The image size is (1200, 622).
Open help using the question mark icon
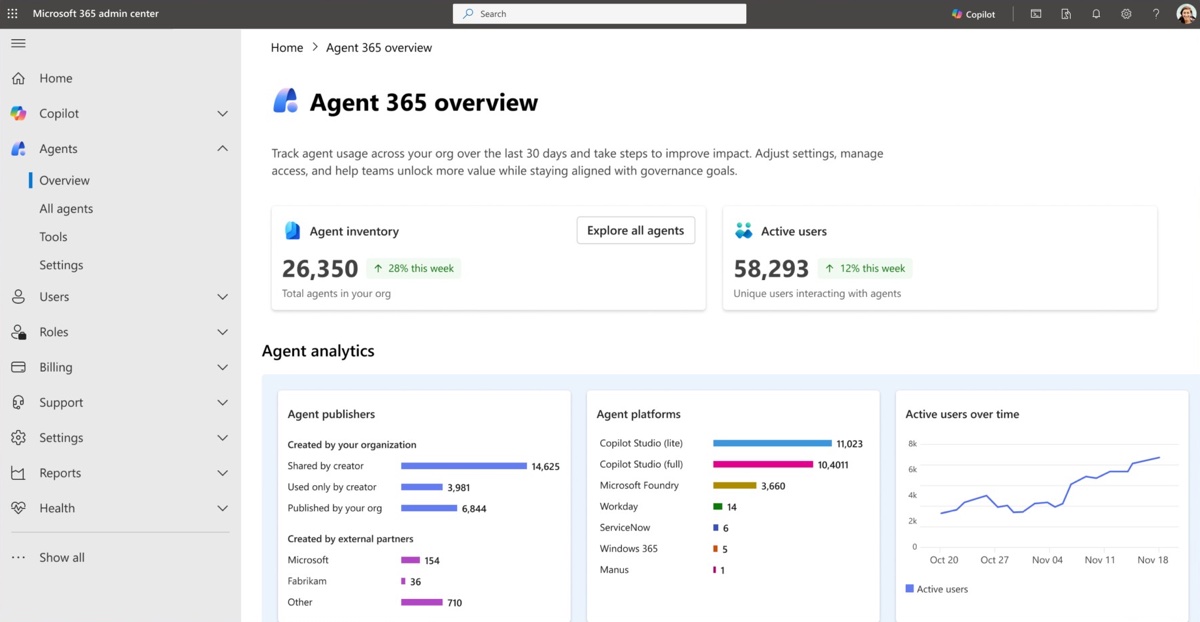click(x=1156, y=13)
